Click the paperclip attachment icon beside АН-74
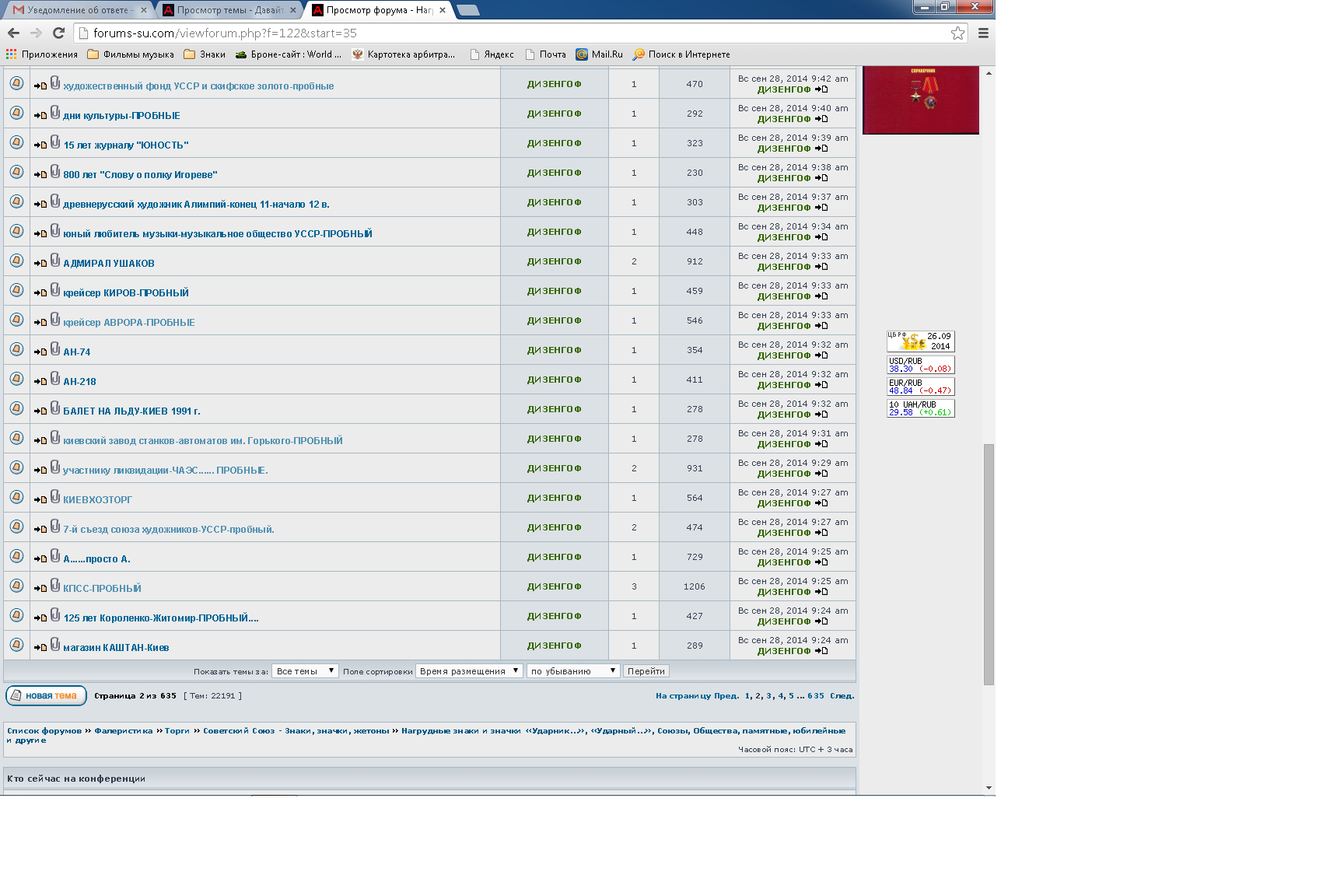Image resolution: width=1330 pixels, height=896 pixels. tap(55, 349)
